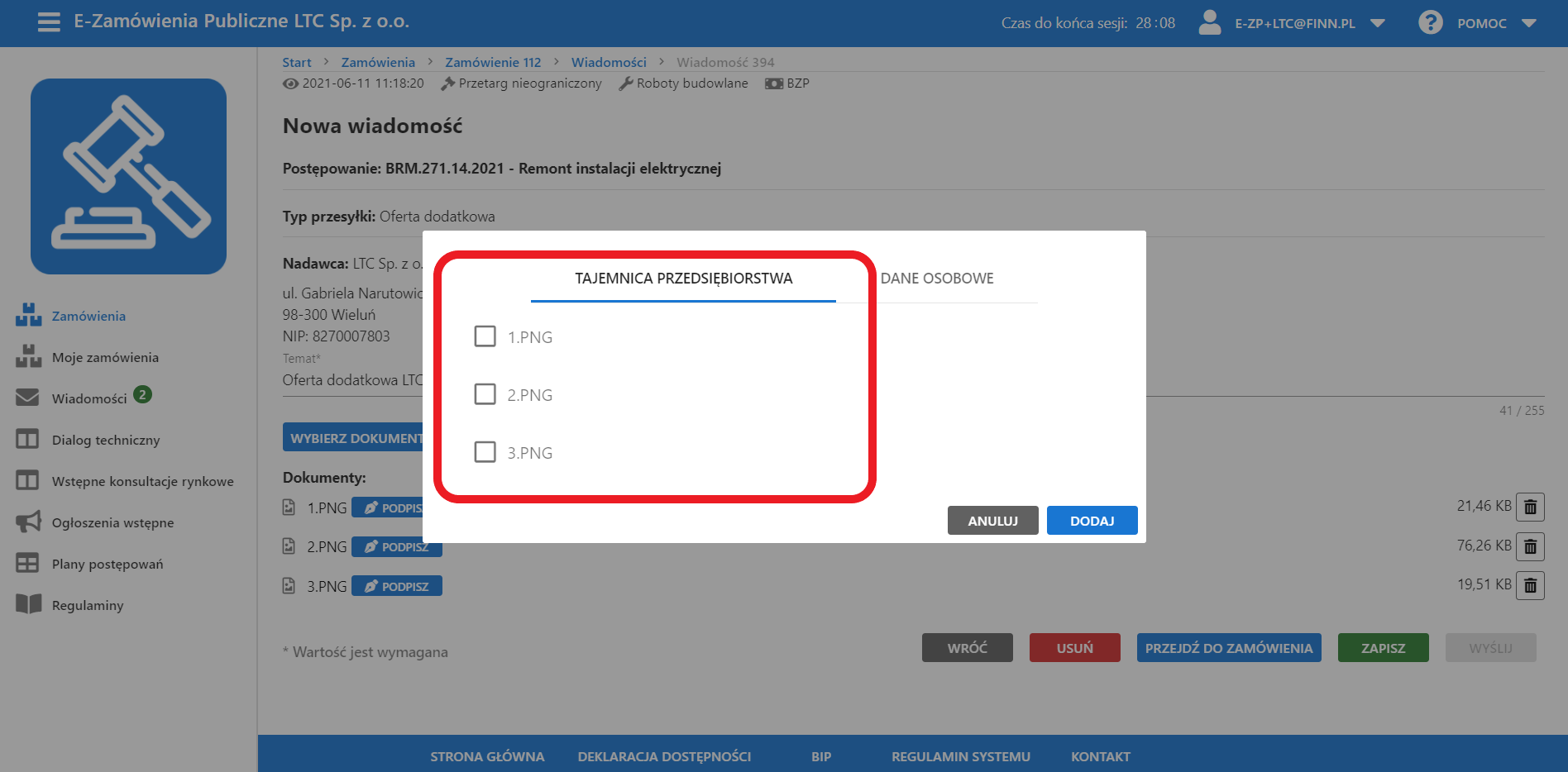The image size is (1568, 772).
Task: Go to Zamówienia breadcrumb
Action: [378, 62]
